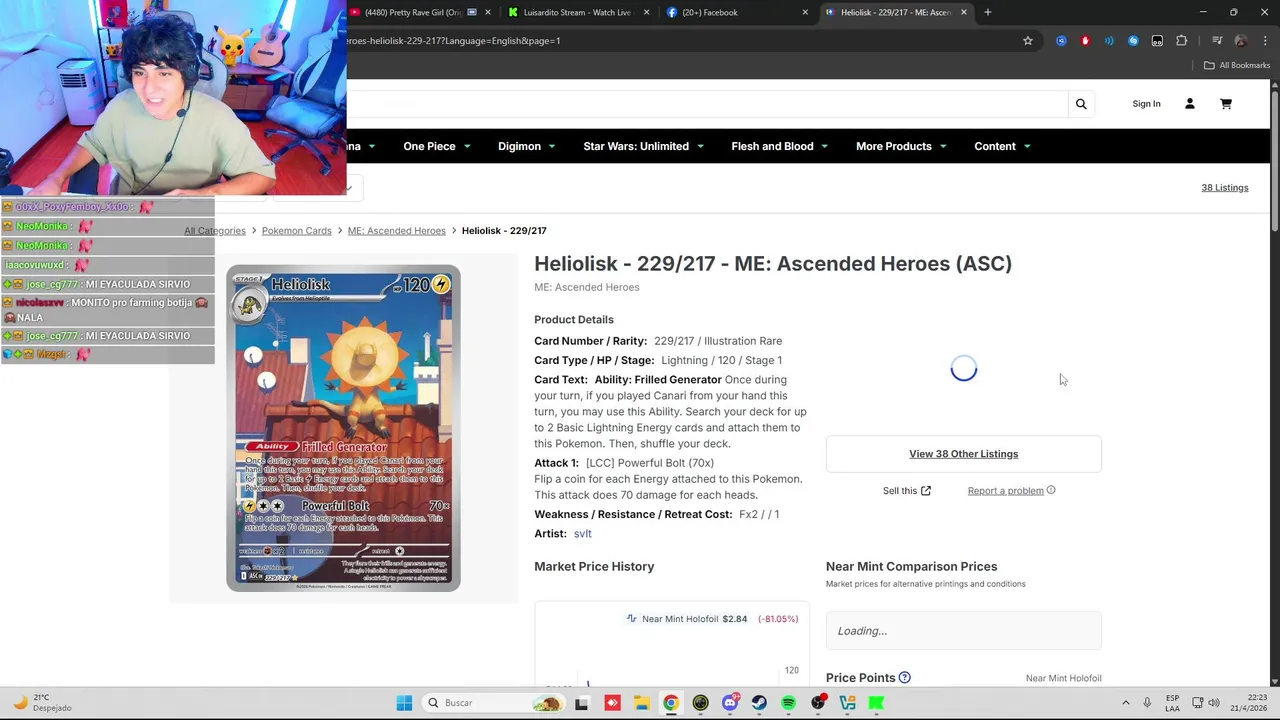Click Report a problem link
This screenshot has height=720, width=1280.
click(x=1005, y=491)
